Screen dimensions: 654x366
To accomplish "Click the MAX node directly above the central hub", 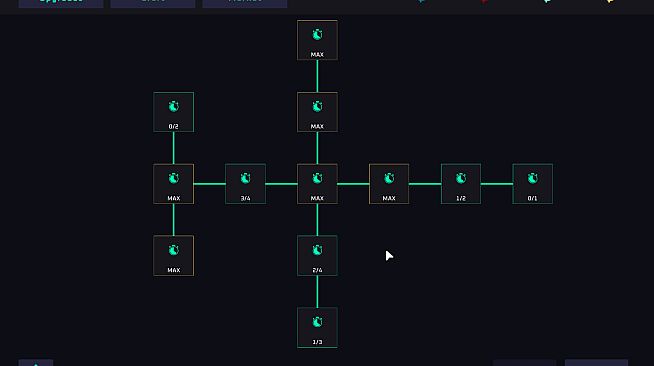I will coord(317,112).
